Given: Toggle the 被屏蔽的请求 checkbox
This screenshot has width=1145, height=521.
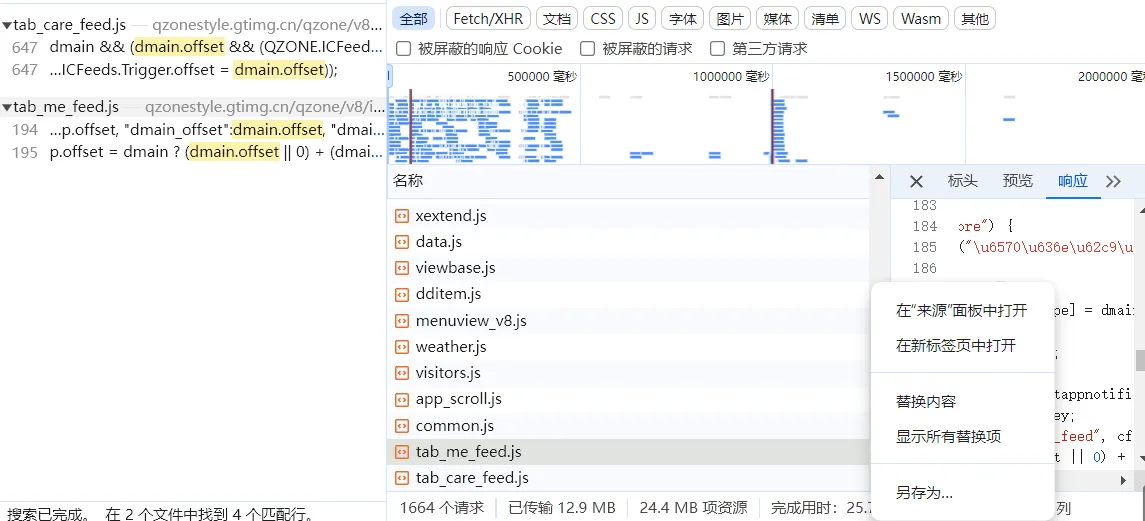Looking at the screenshot, I should point(587,49).
